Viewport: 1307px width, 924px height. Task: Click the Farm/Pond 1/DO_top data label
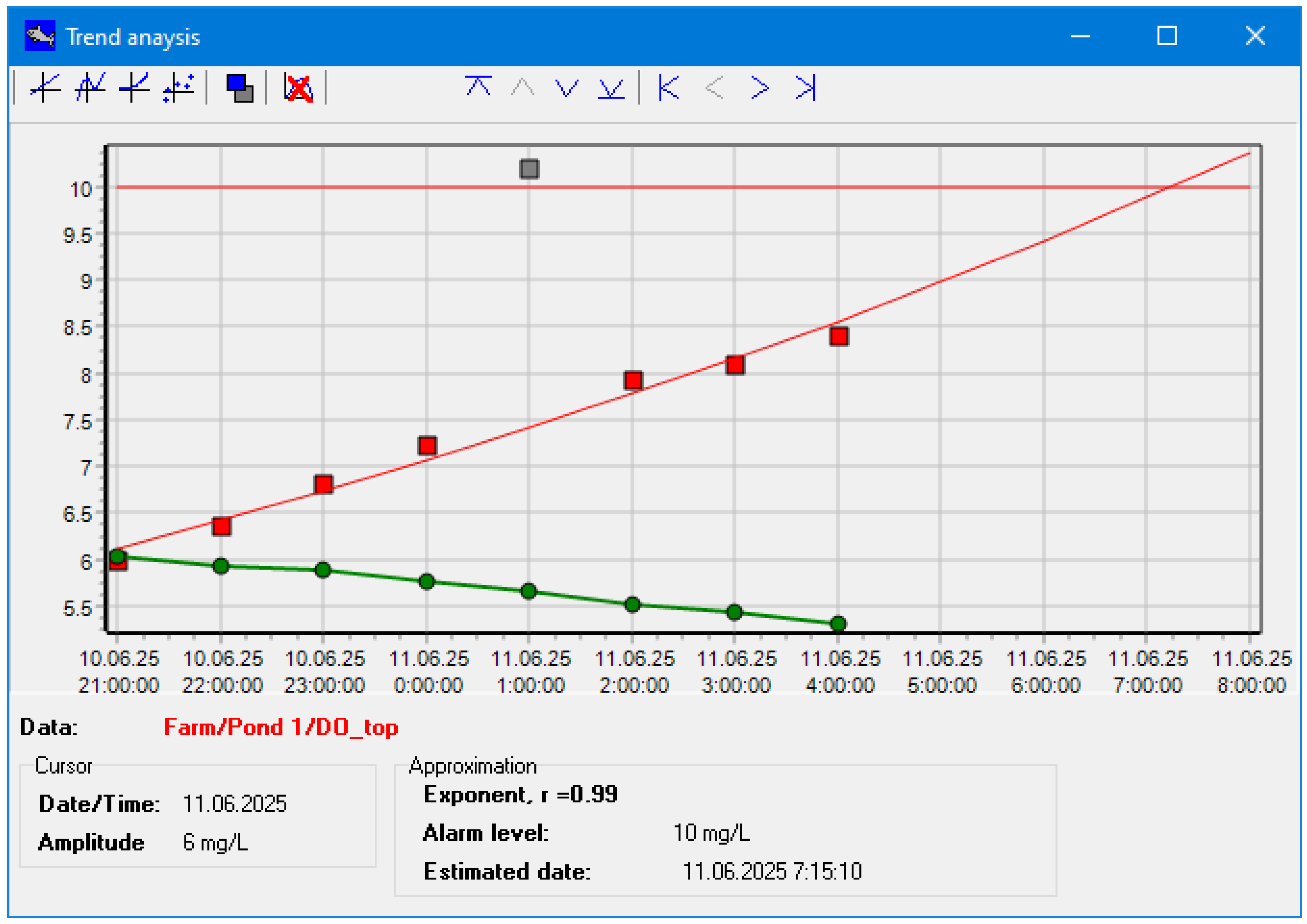click(280, 727)
